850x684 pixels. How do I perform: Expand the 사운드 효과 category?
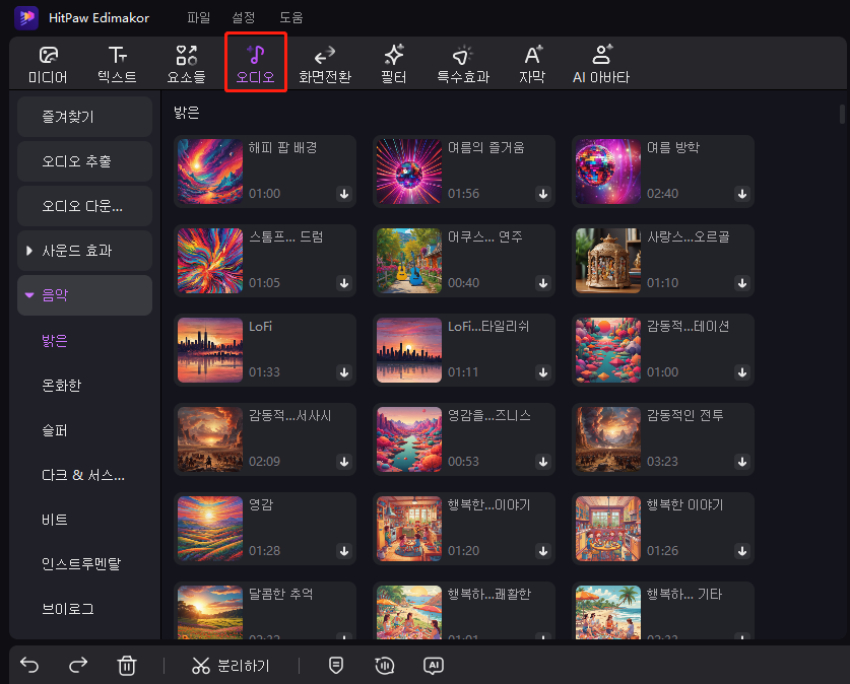tap(85, 250)
